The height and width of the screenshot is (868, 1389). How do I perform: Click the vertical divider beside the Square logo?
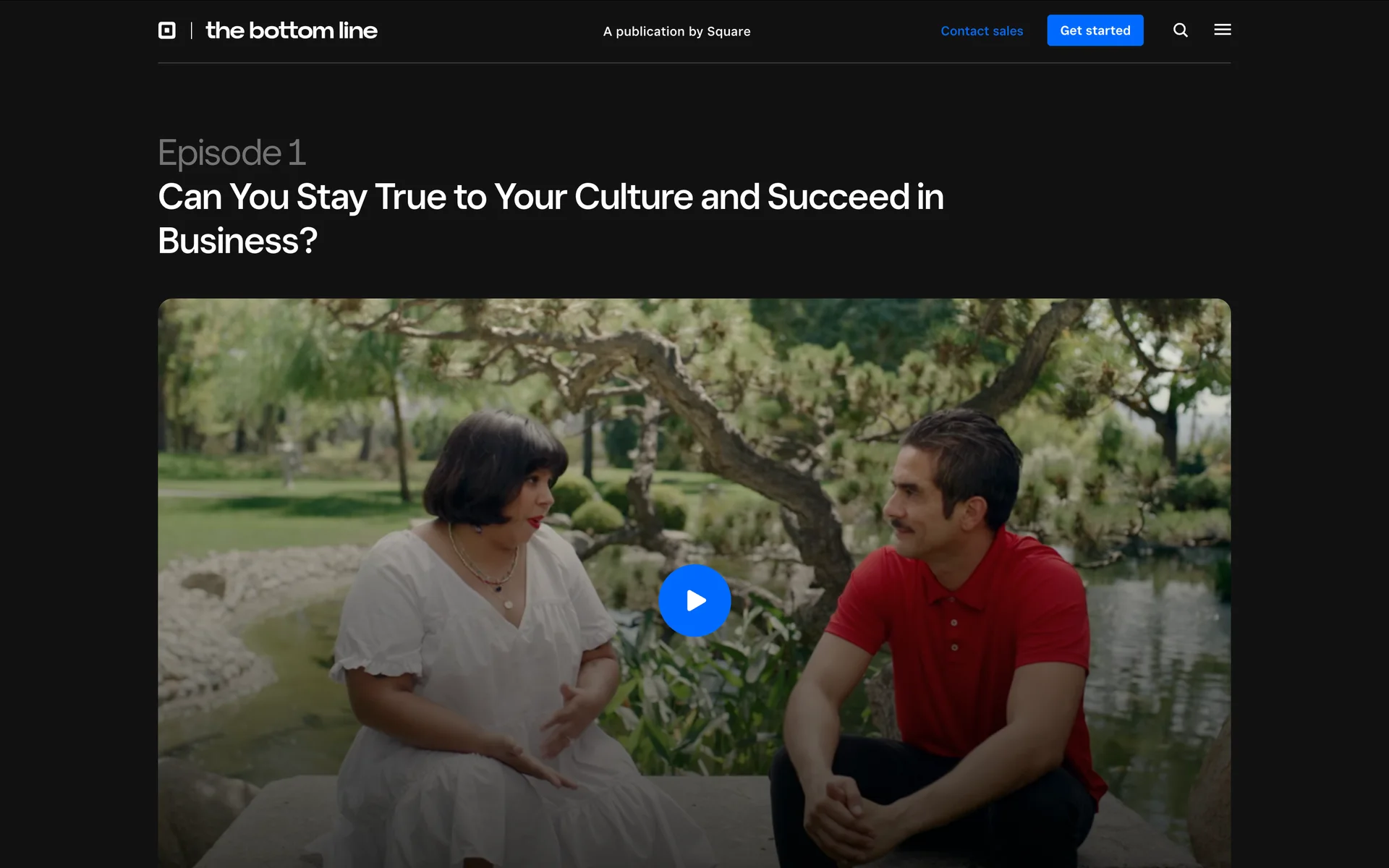click(191, 30)
